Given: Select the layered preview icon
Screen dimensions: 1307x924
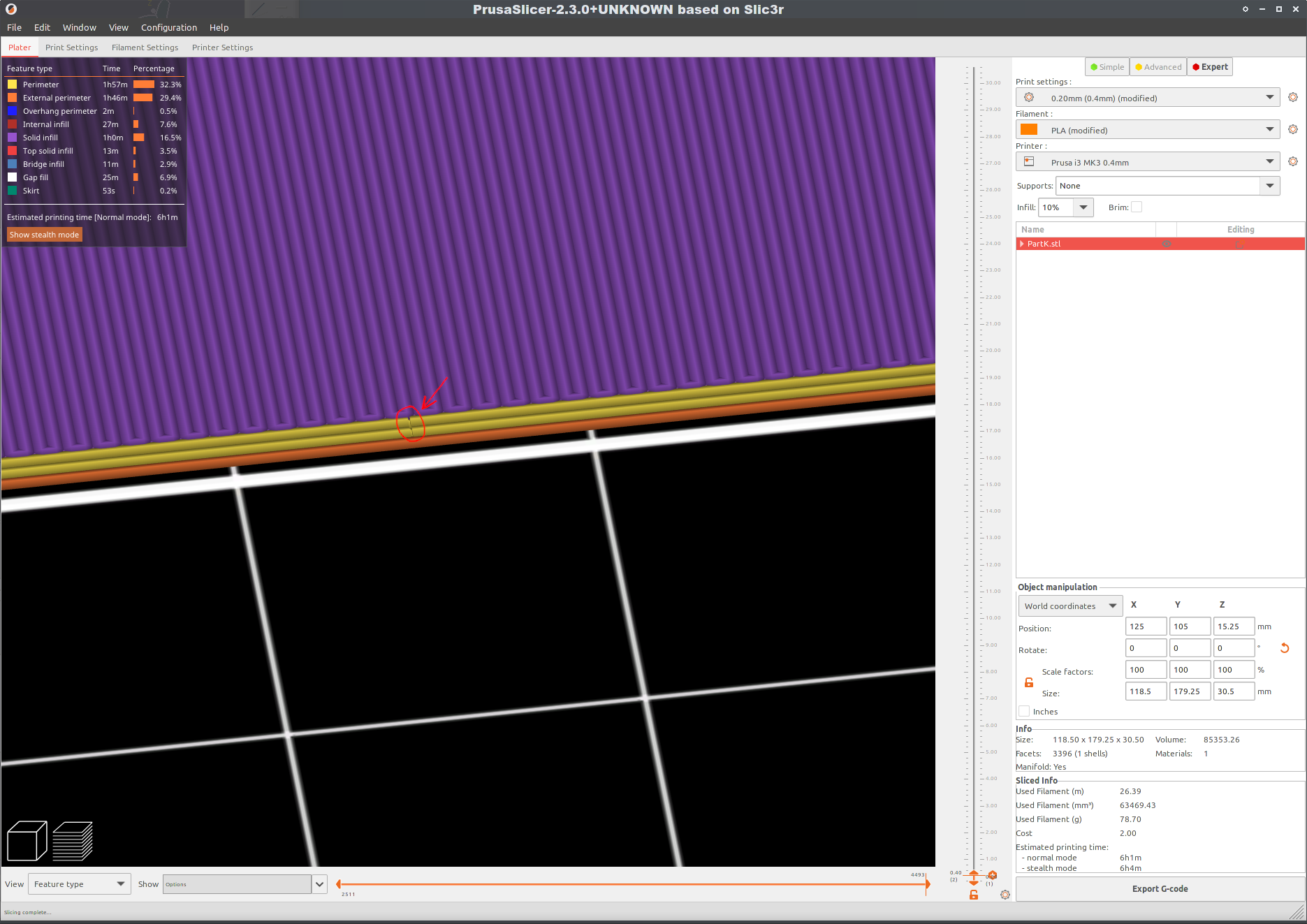Looking at the screenshot, I should [x=73, y=841].
